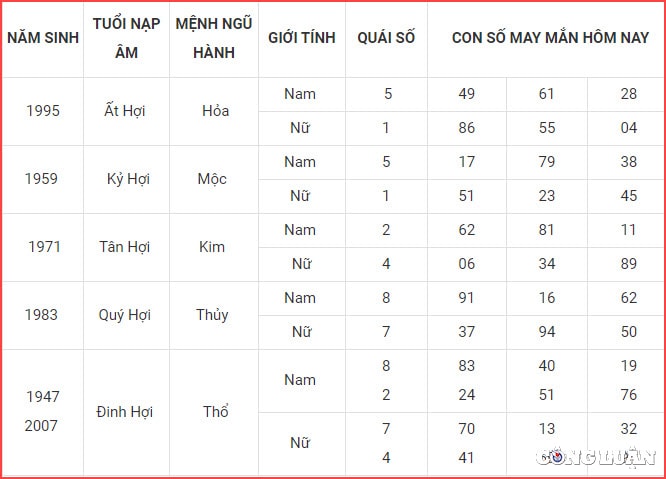Click the TUỔI NẠP ÂM column header

point(127,38)
